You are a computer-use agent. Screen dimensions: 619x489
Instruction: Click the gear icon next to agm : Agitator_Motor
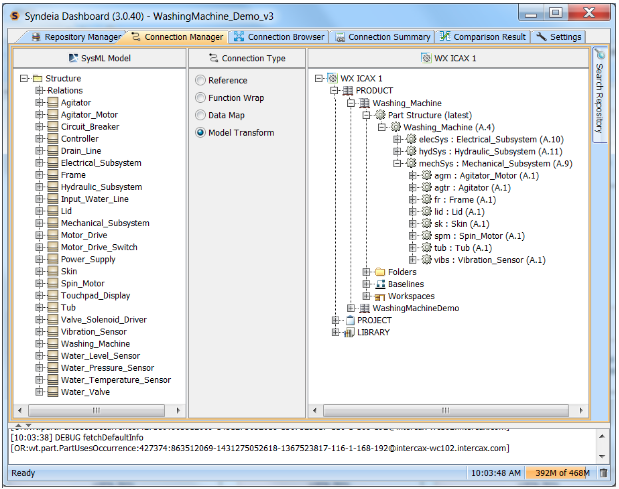click(426, 175)
